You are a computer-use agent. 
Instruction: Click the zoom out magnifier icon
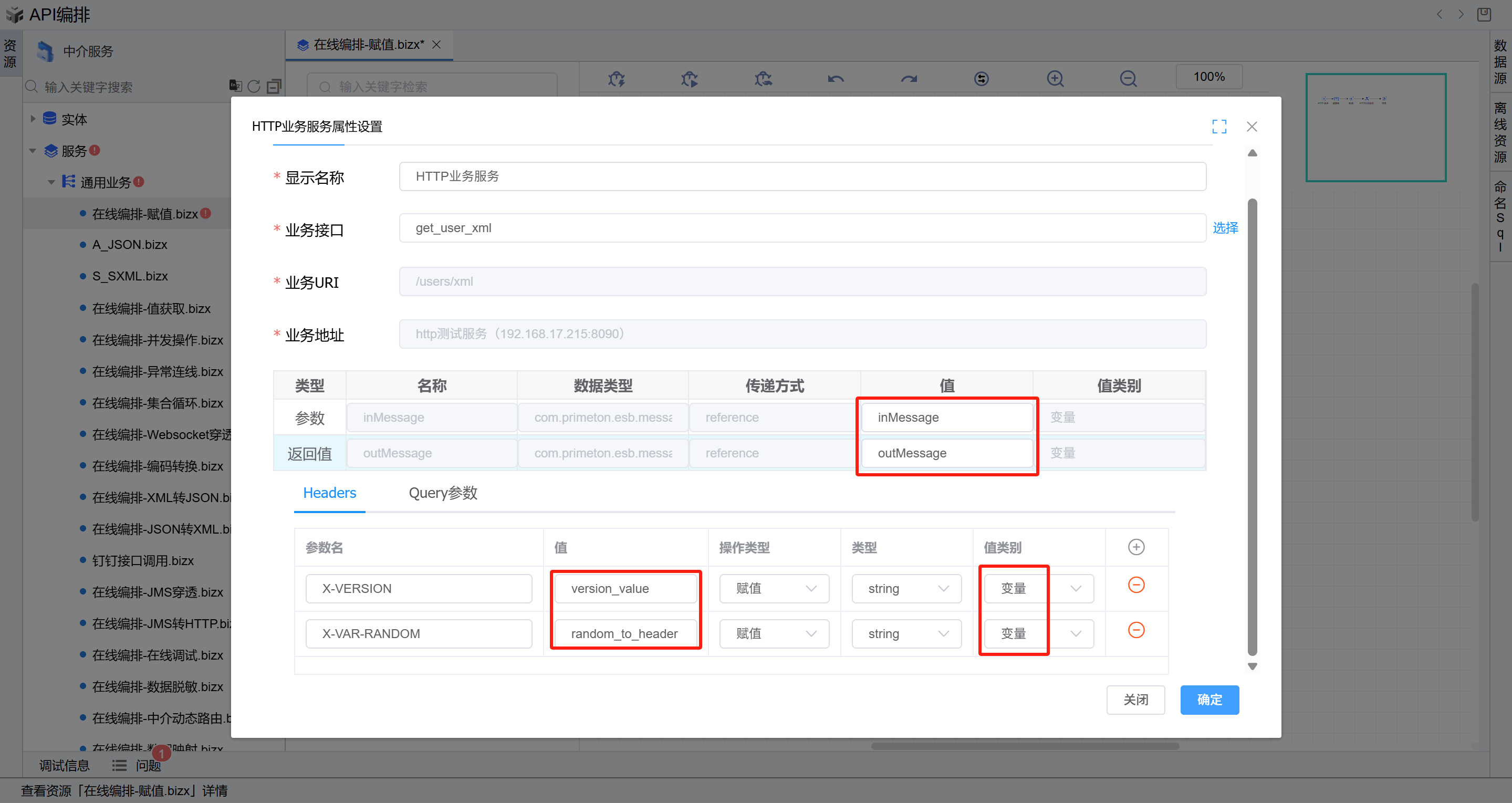1128,78
